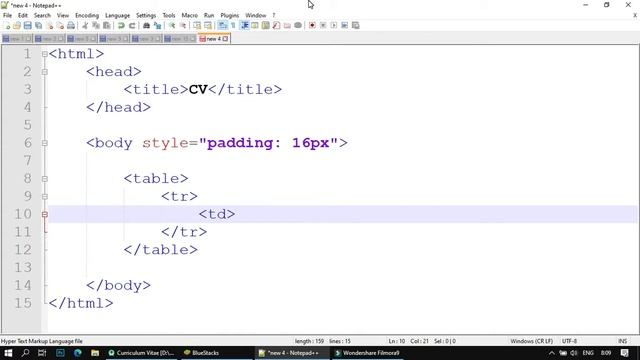Screen dimensions: 640x360
Task: Start recording a macro with the red record icon
Action: (x=312, y=25)
